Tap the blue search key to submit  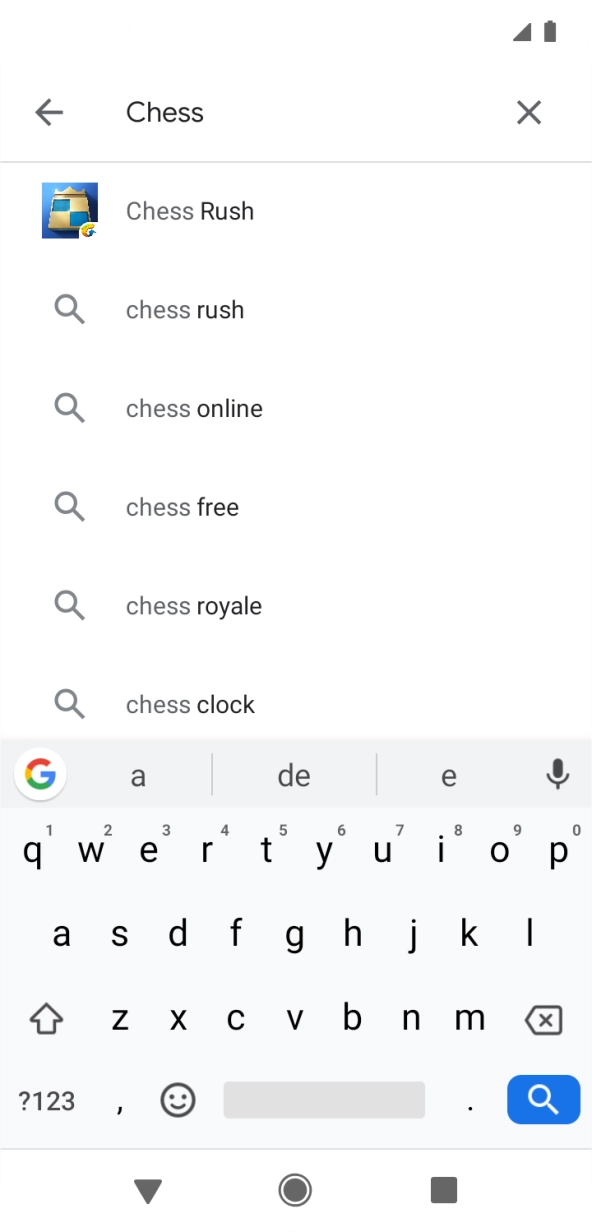543,1099
